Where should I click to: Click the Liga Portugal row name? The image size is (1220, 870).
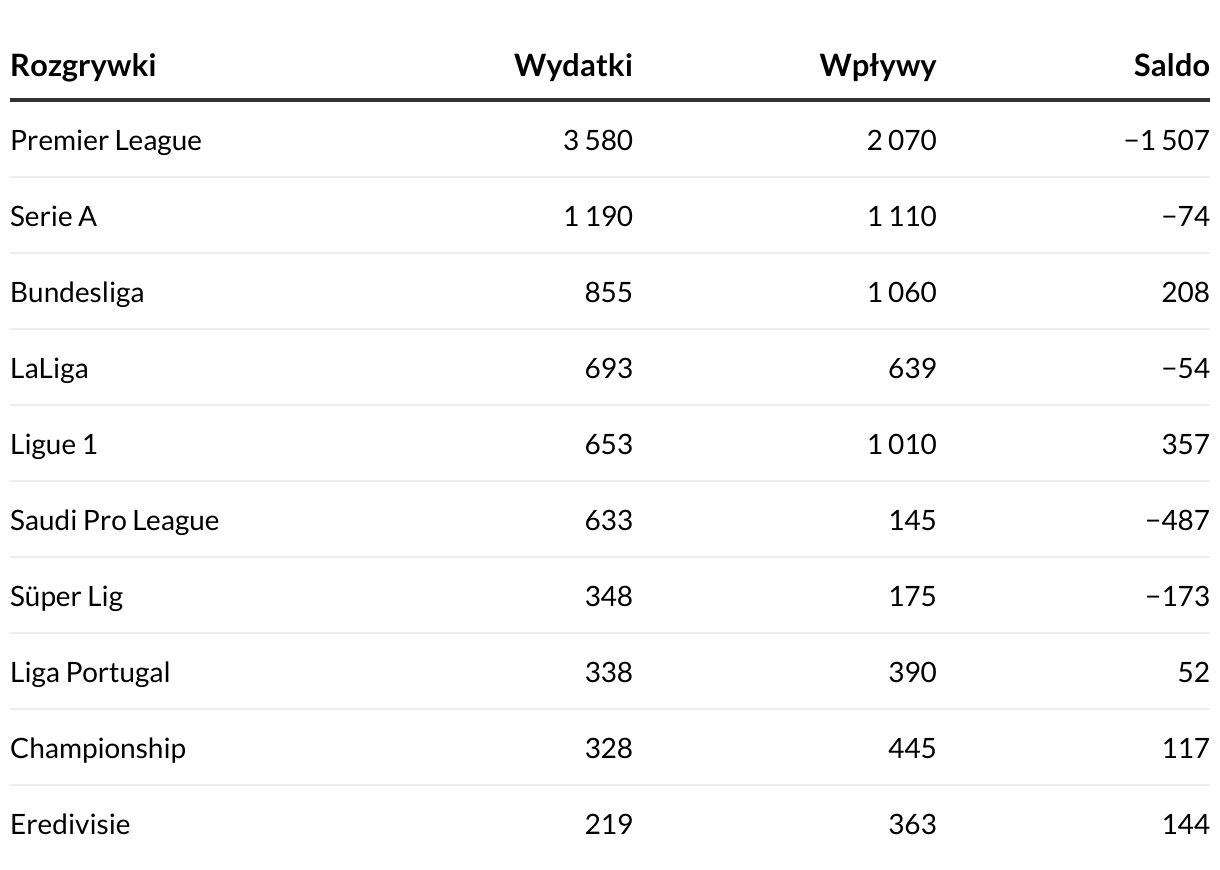tap(90, 672)
